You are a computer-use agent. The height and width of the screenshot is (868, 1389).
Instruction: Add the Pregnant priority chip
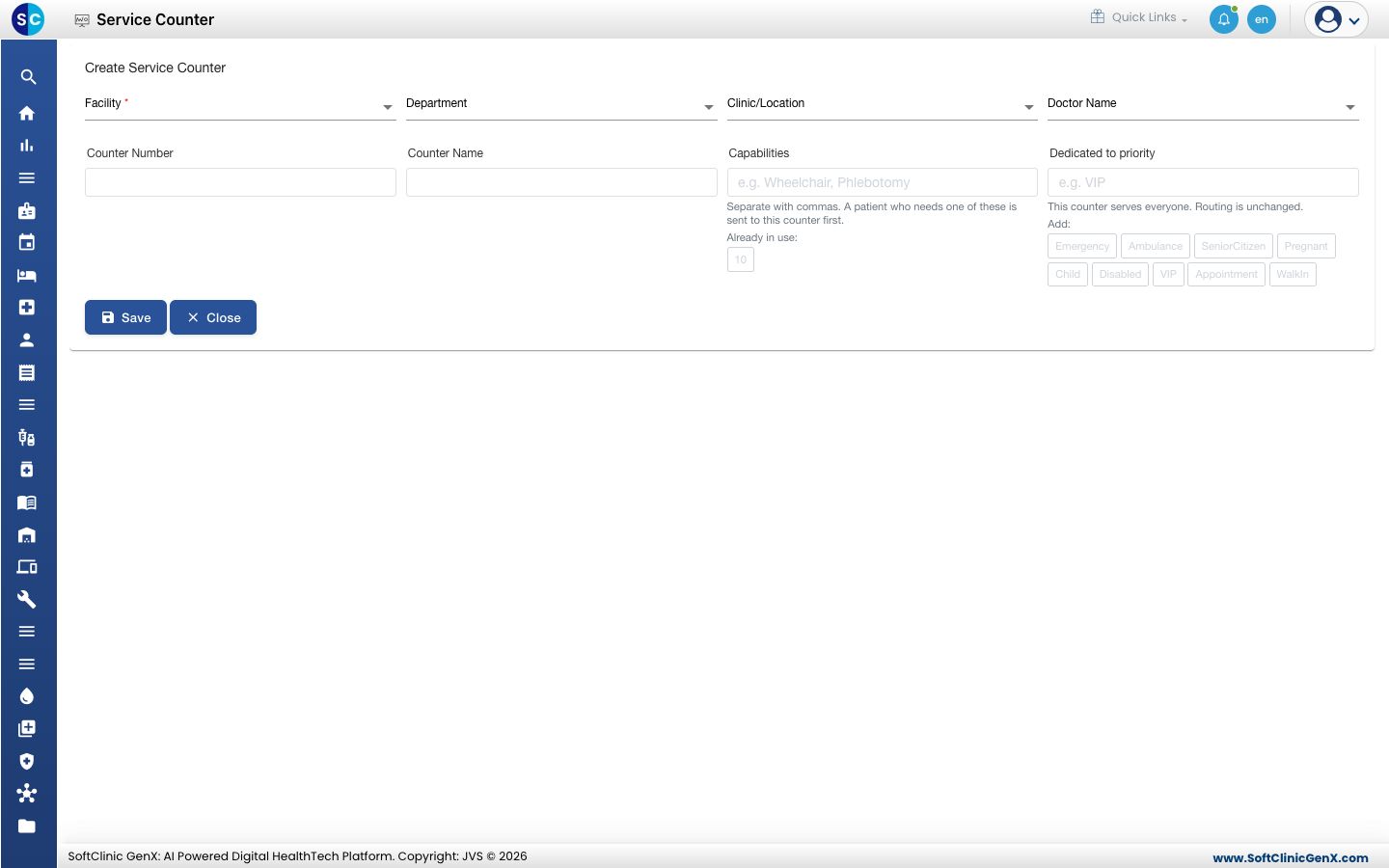pos(1306,246)
